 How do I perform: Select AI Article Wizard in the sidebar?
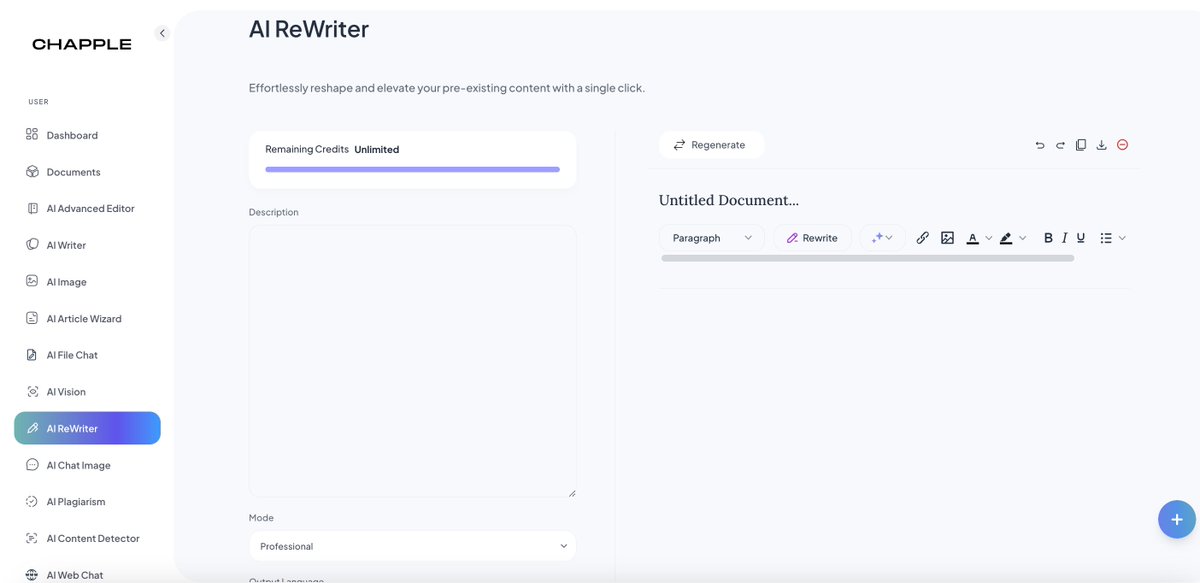tap(84, 318)
